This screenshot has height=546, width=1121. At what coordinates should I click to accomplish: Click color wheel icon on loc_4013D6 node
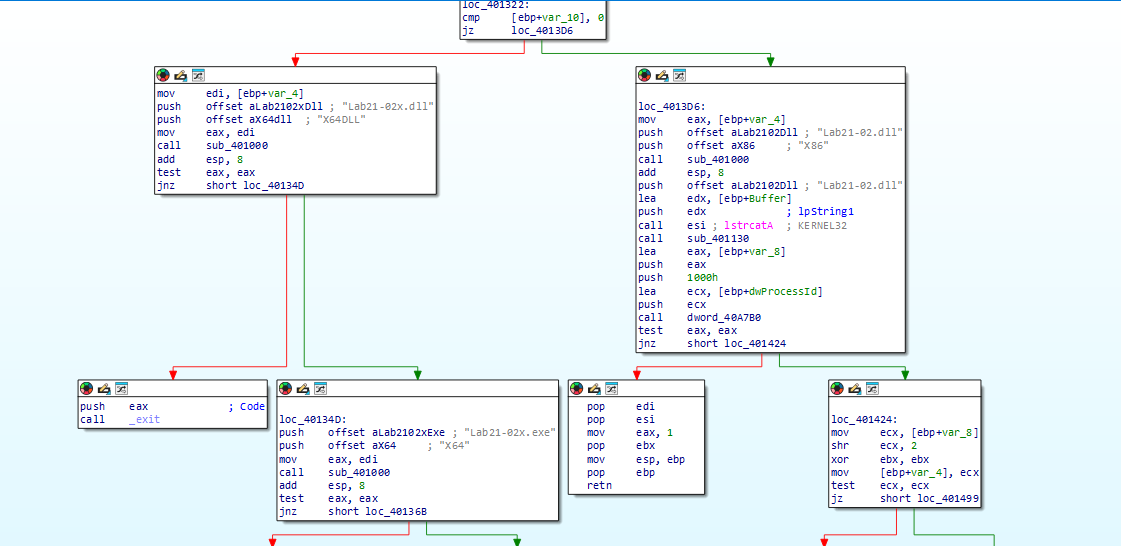[644, 75]
